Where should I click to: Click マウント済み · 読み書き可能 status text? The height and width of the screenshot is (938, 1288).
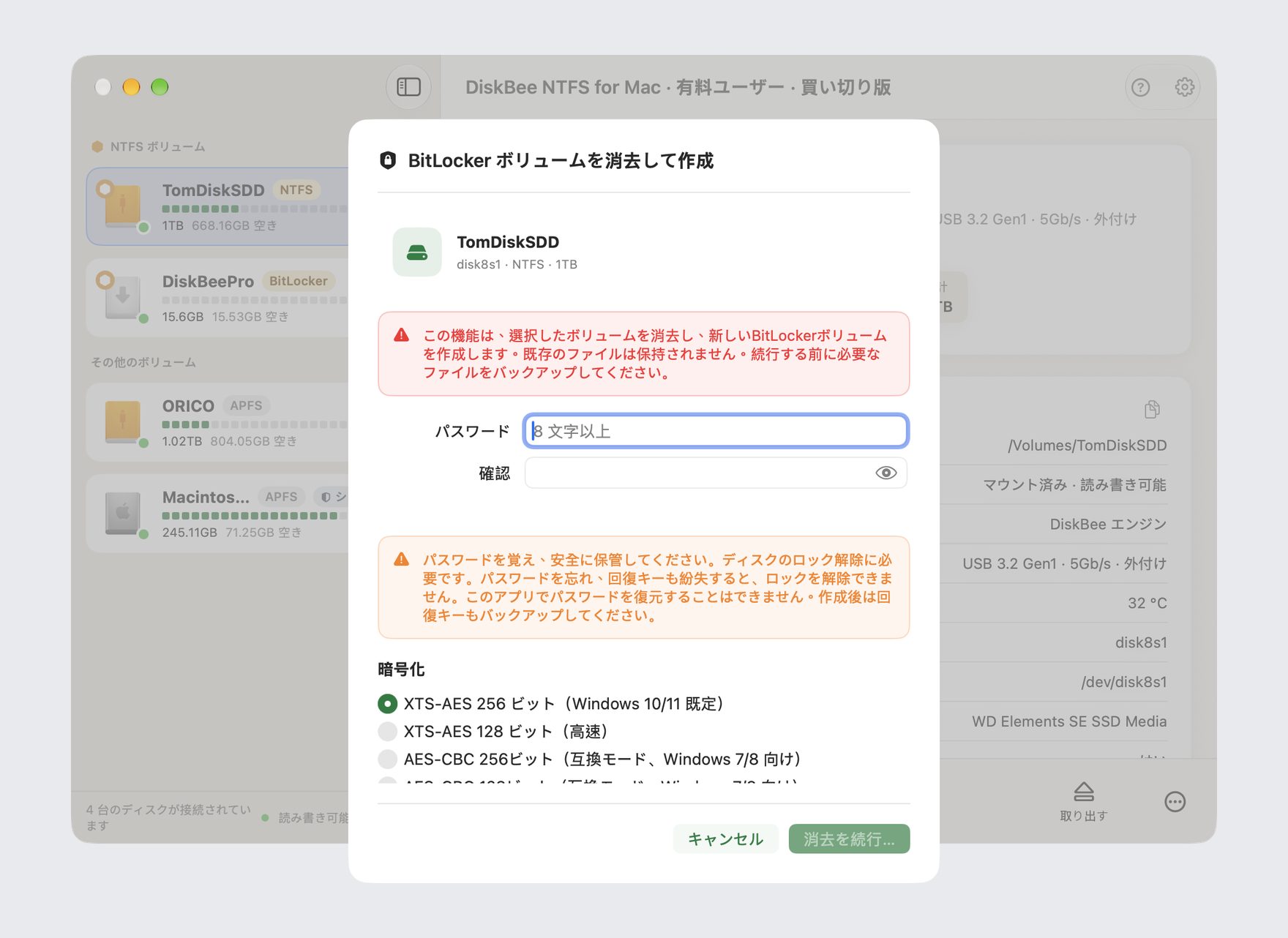tap(1074, 484)
